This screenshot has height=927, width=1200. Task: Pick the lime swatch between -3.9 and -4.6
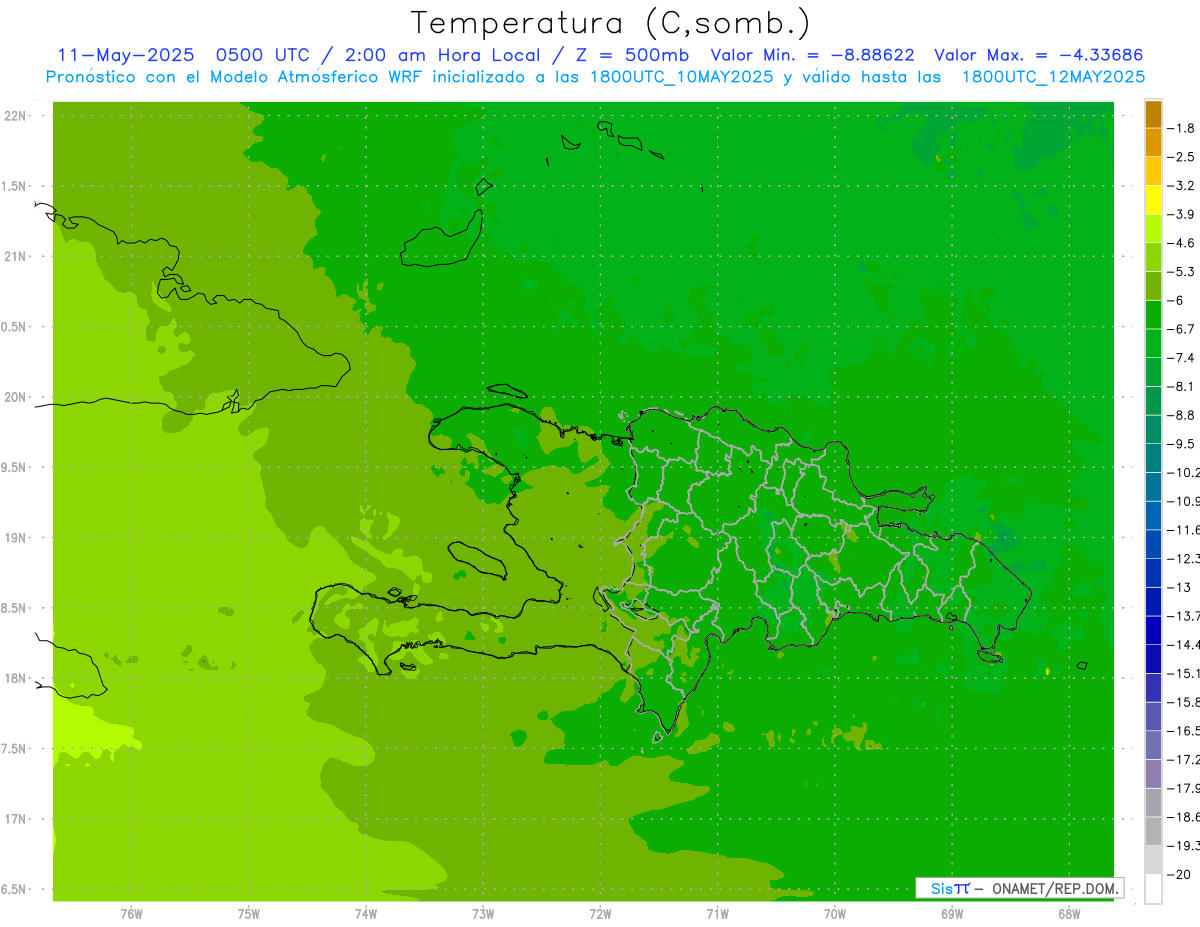click(x=1153, y=229)
